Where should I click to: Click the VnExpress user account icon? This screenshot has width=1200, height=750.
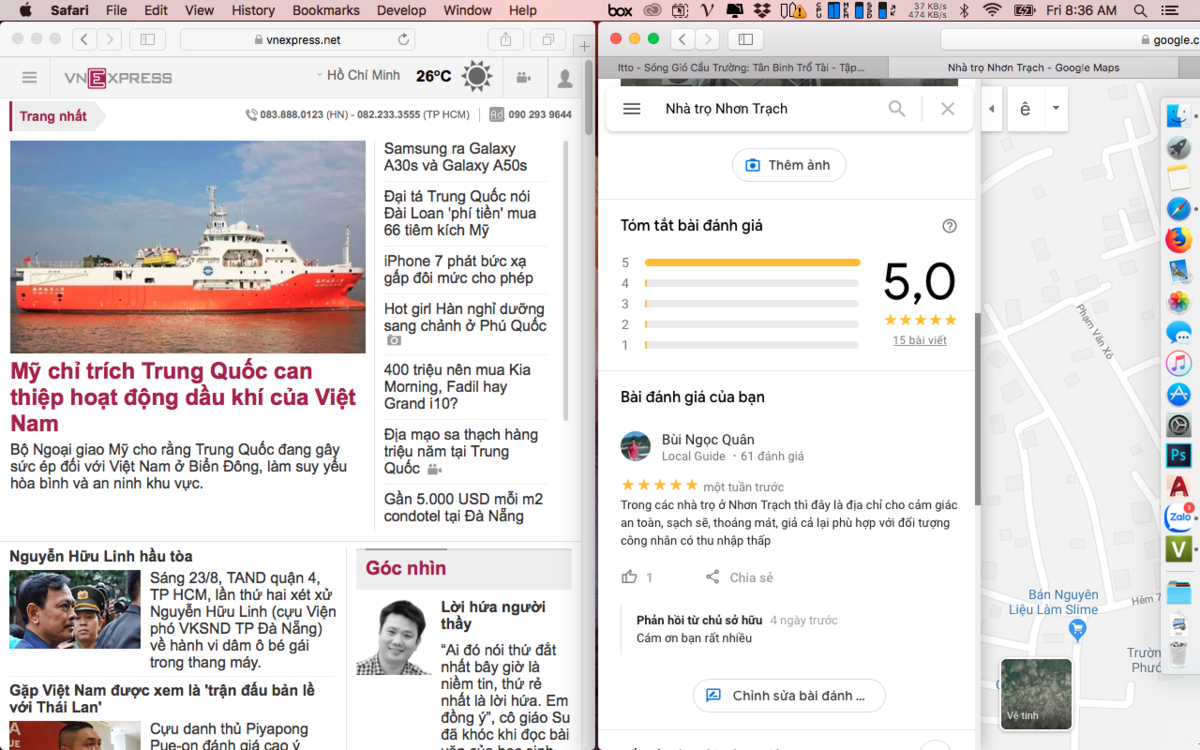point(565,78)
